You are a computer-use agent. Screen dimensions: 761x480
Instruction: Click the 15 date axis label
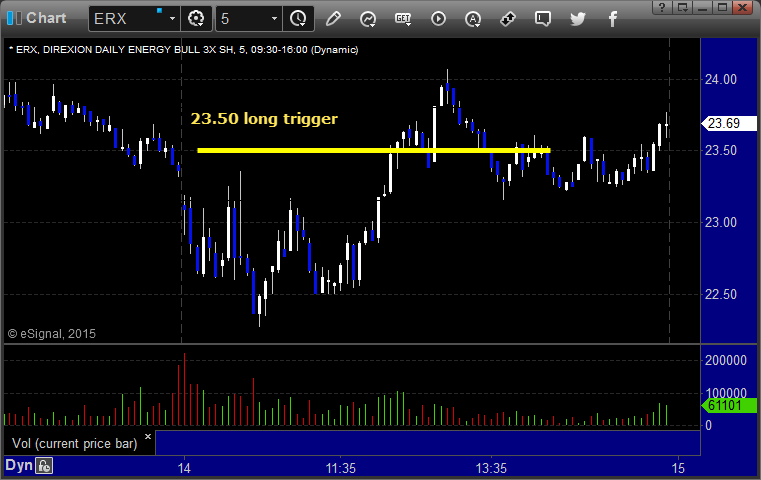[678, 468]
